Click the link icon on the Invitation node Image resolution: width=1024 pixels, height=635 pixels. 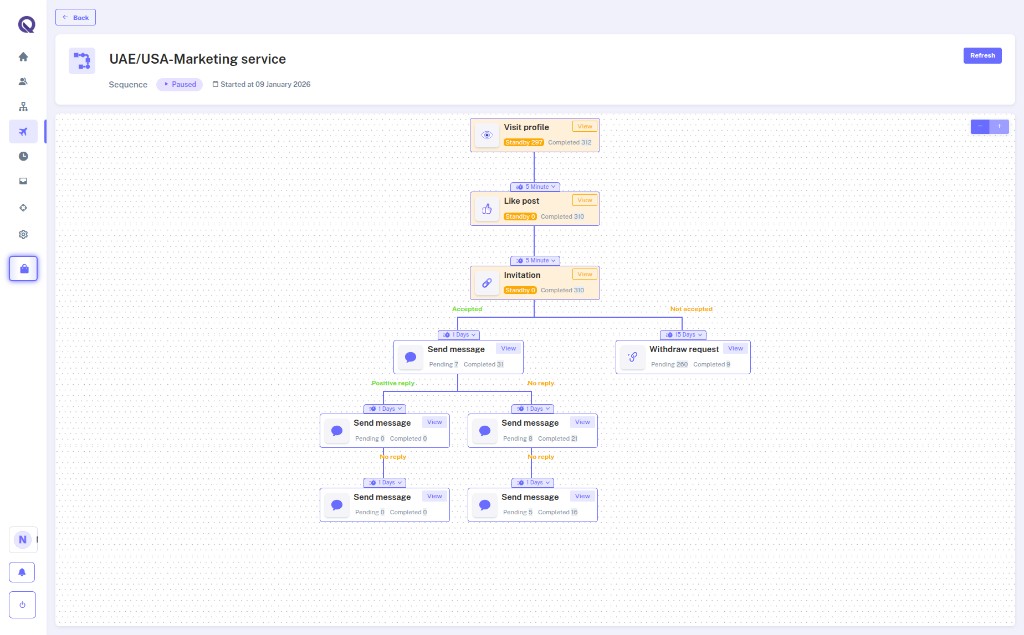tap(487, 282)
